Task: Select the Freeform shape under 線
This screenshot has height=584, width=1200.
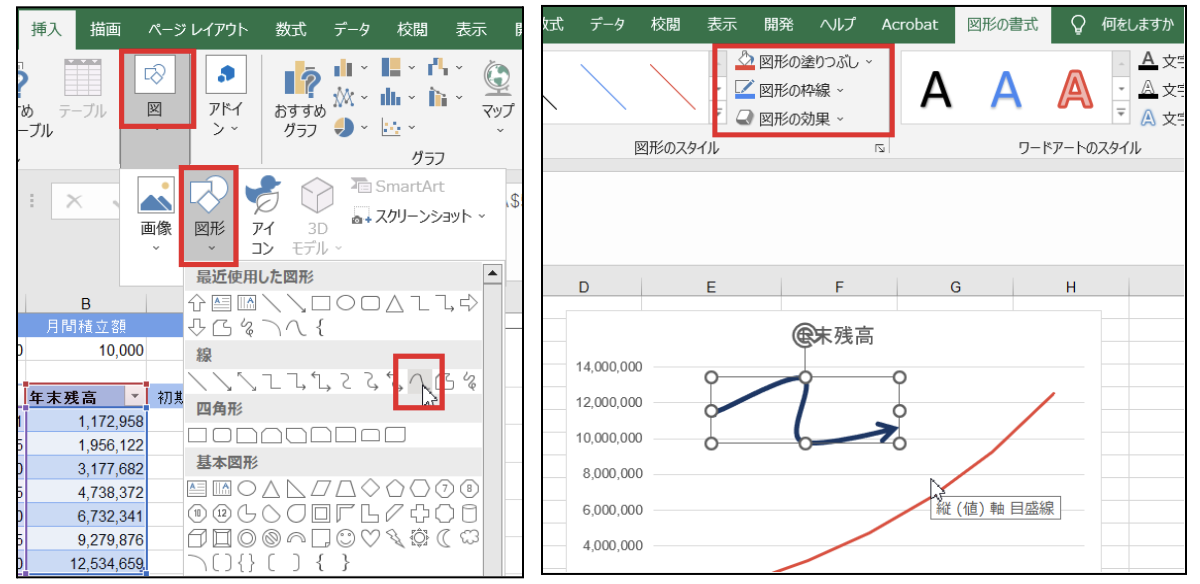Action: pos(444,380)
